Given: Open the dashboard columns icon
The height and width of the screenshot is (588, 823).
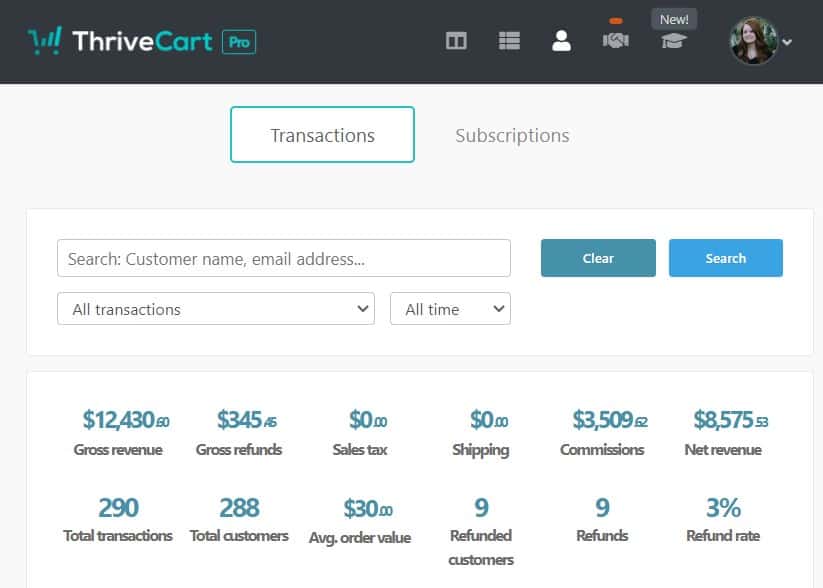Looking at the screenshot, I should (456, 40).
